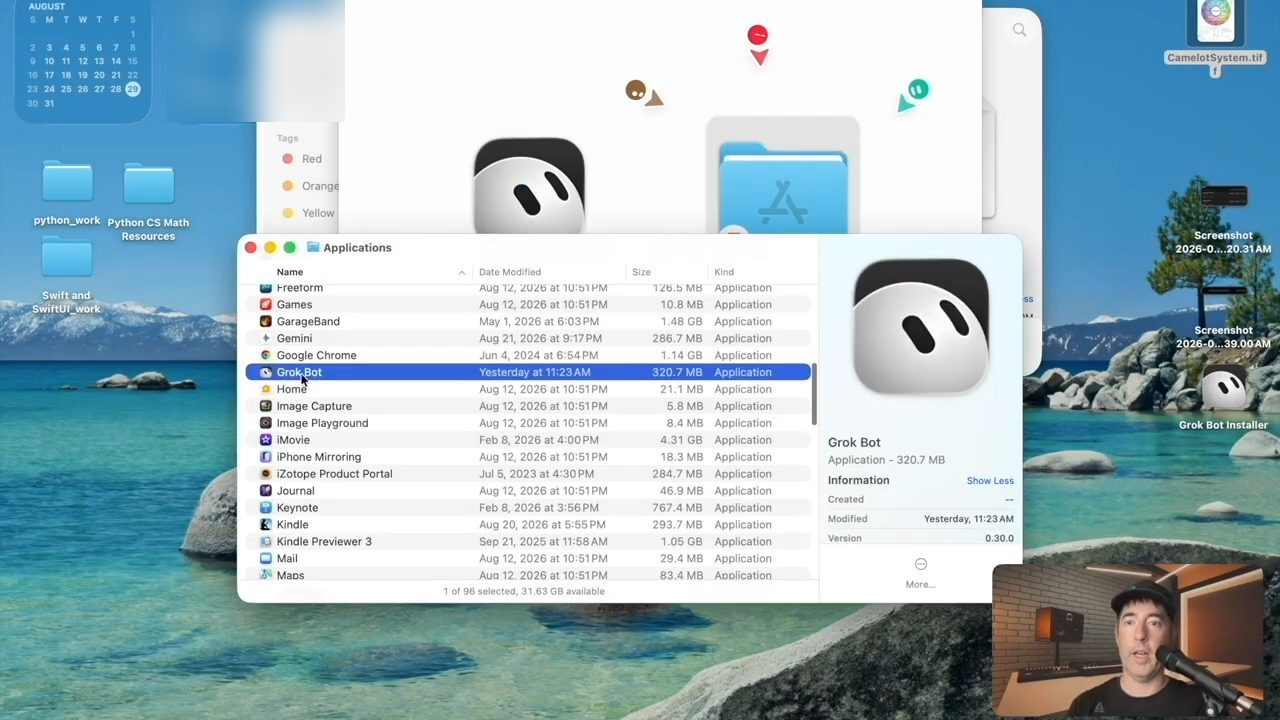Image resolution: width=1280 pixels, height=720 pixels.
Task: Click the iMovie 4.31 GB size cell
Action: click(x=682, y=440)
